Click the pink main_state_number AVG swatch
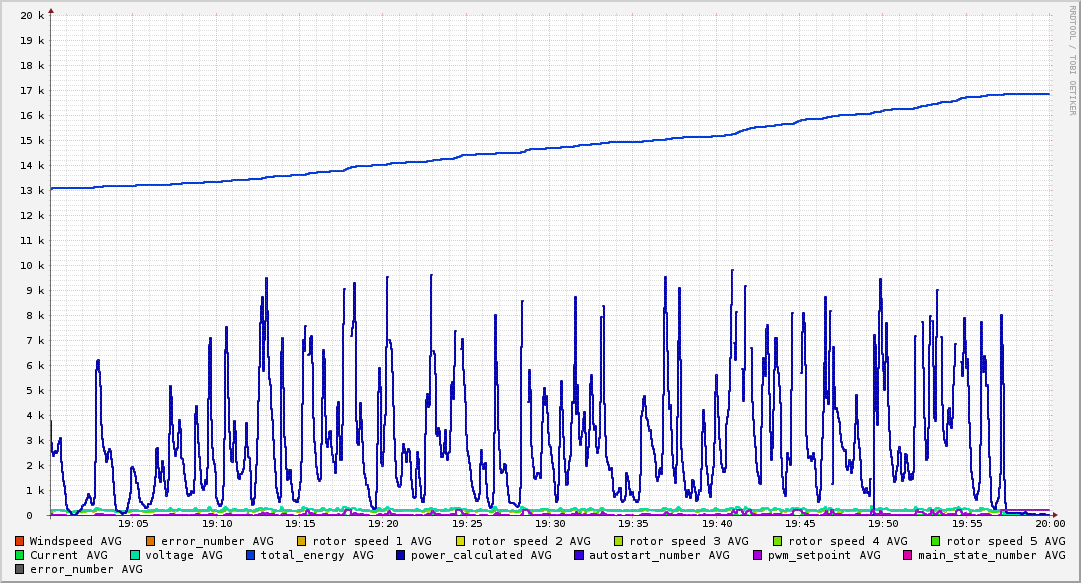The height and width of the screenshot is (583, 1081). (x=908, y=555)
